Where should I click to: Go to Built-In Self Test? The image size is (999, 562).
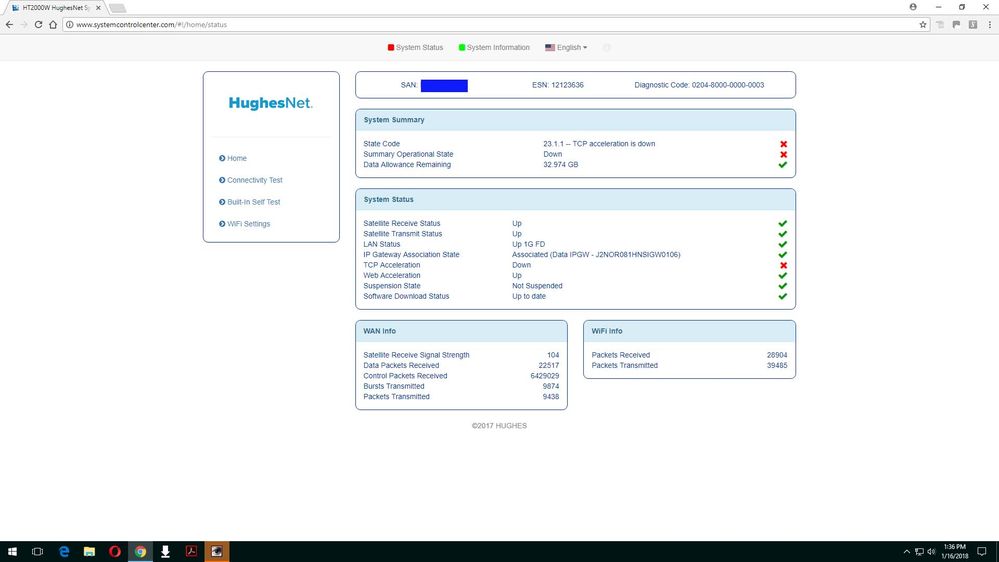253,202
